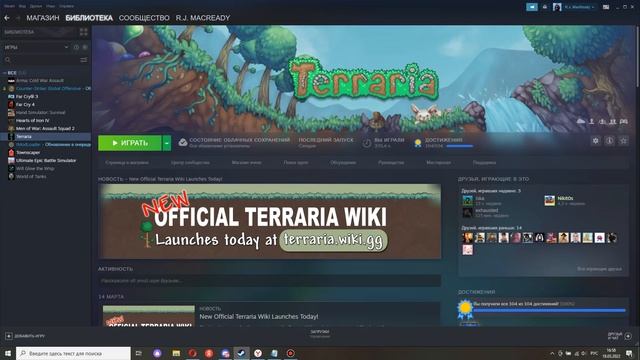Viewport: 640px width, 360px height.
Task: Open New Official Terraria Wiki news headline
Action: [259, 316]
